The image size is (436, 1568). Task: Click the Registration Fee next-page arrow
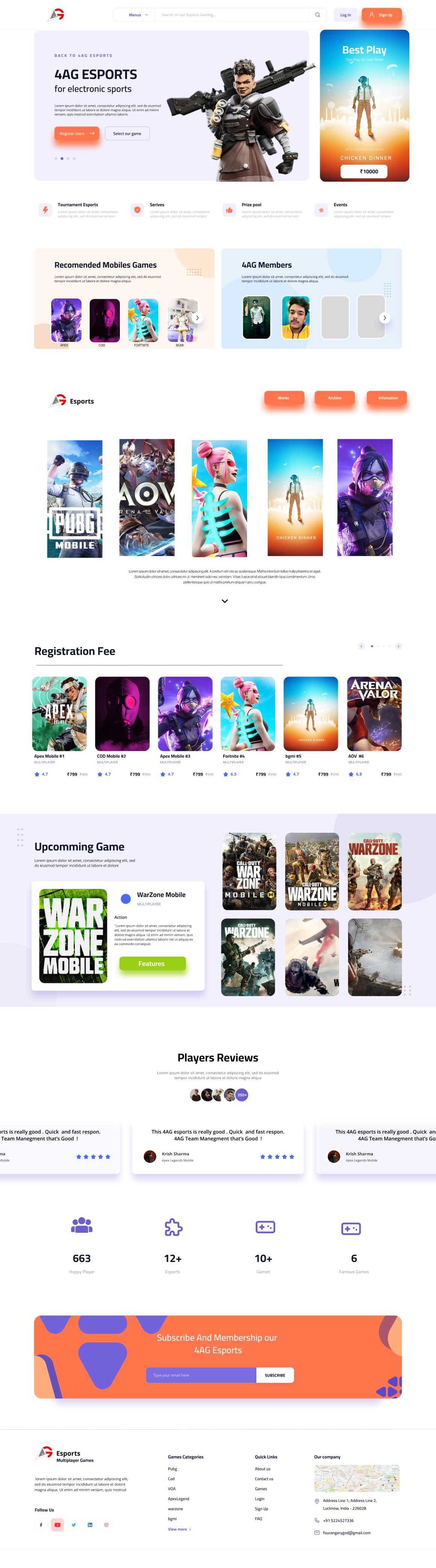[398, 647]
